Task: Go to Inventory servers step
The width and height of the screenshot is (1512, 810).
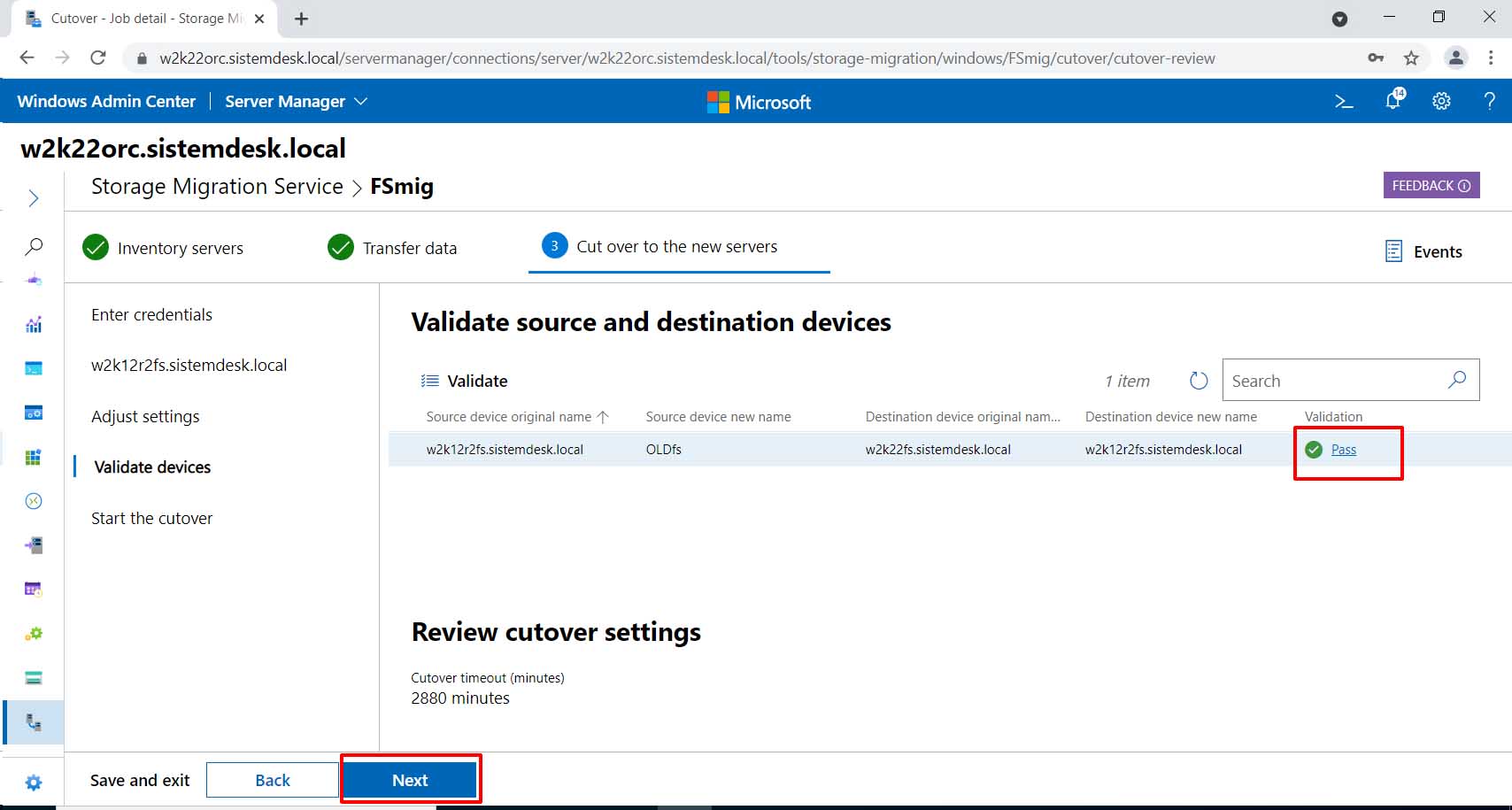Action: click(163, 248)
